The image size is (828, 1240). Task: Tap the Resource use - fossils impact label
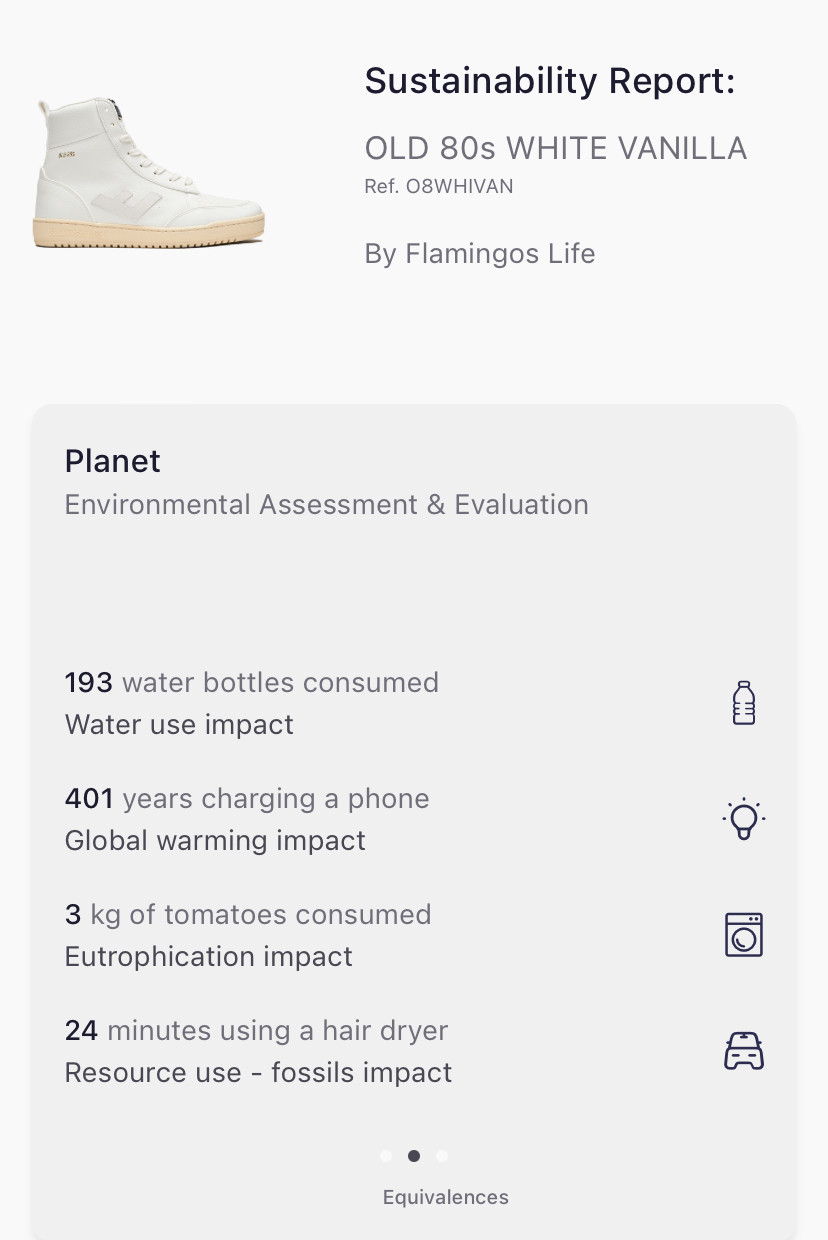click(258, 1073)
